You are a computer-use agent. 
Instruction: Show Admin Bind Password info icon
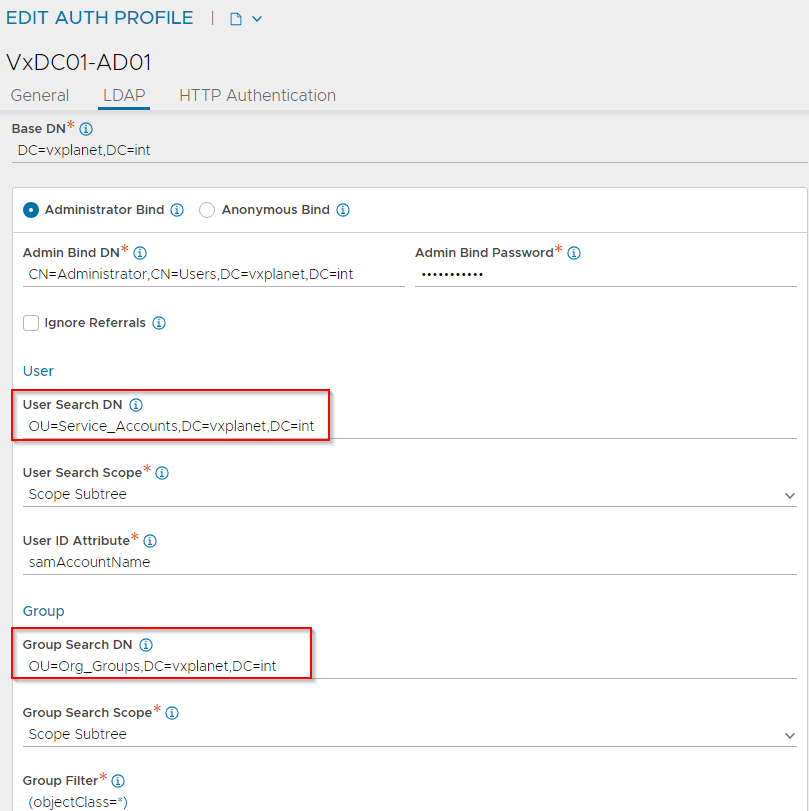pos(574,253)
